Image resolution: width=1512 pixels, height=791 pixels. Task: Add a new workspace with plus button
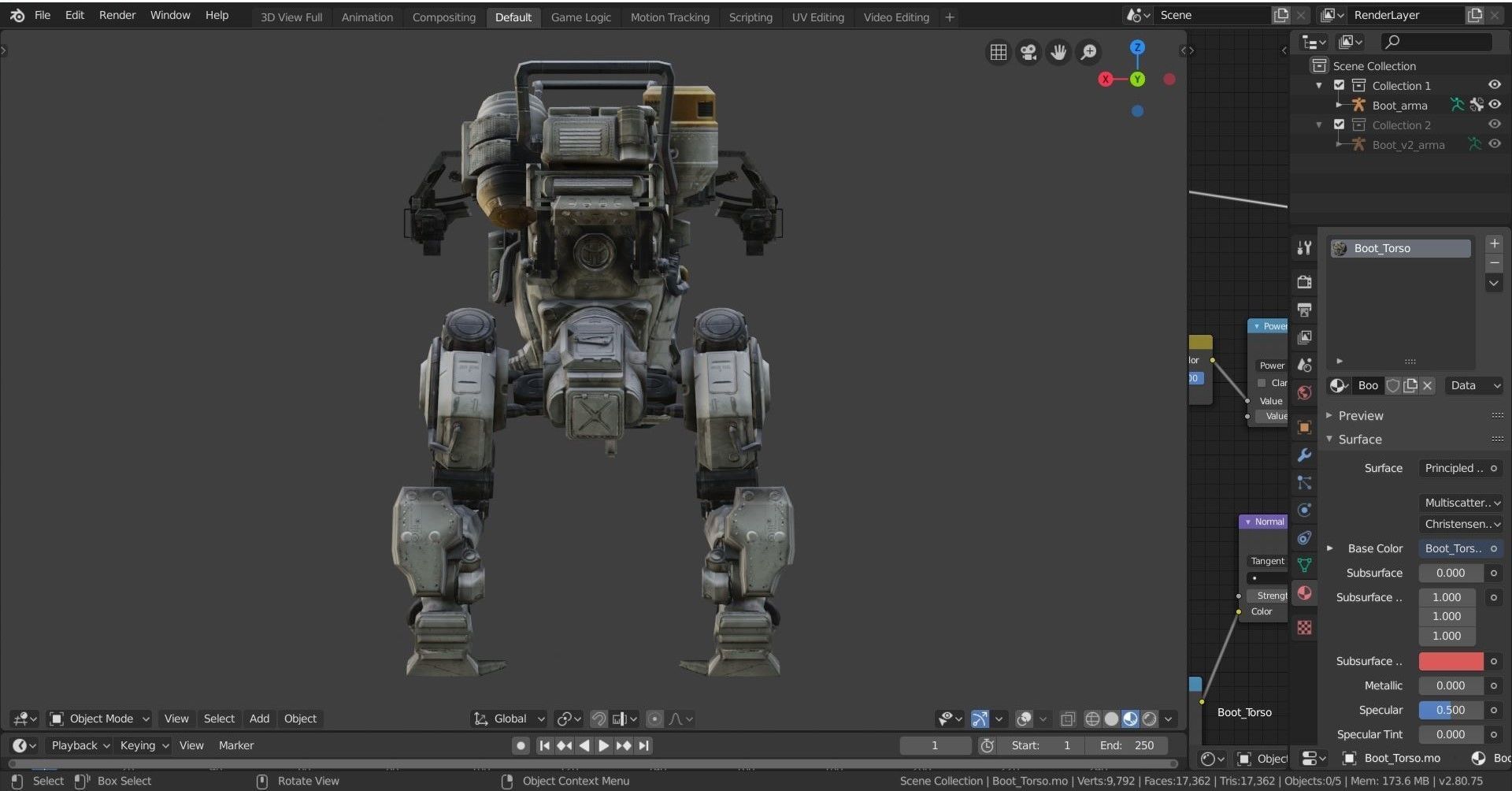950,17
